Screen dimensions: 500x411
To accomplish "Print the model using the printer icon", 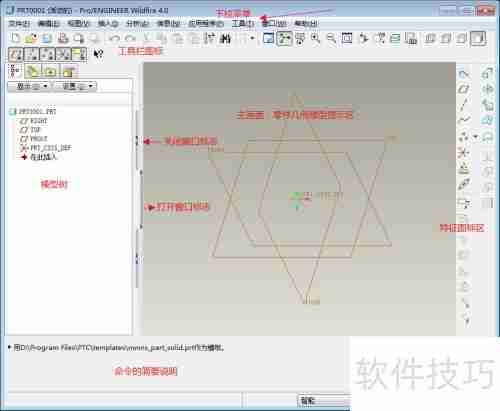I will [63, 39].
